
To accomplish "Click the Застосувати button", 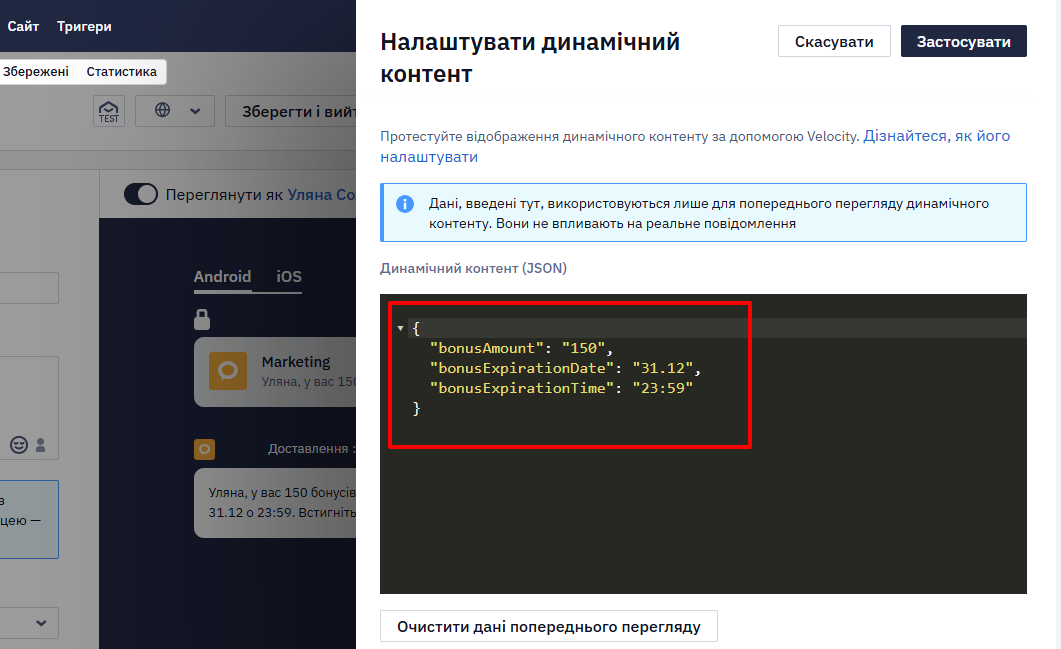I will point(964,41).
